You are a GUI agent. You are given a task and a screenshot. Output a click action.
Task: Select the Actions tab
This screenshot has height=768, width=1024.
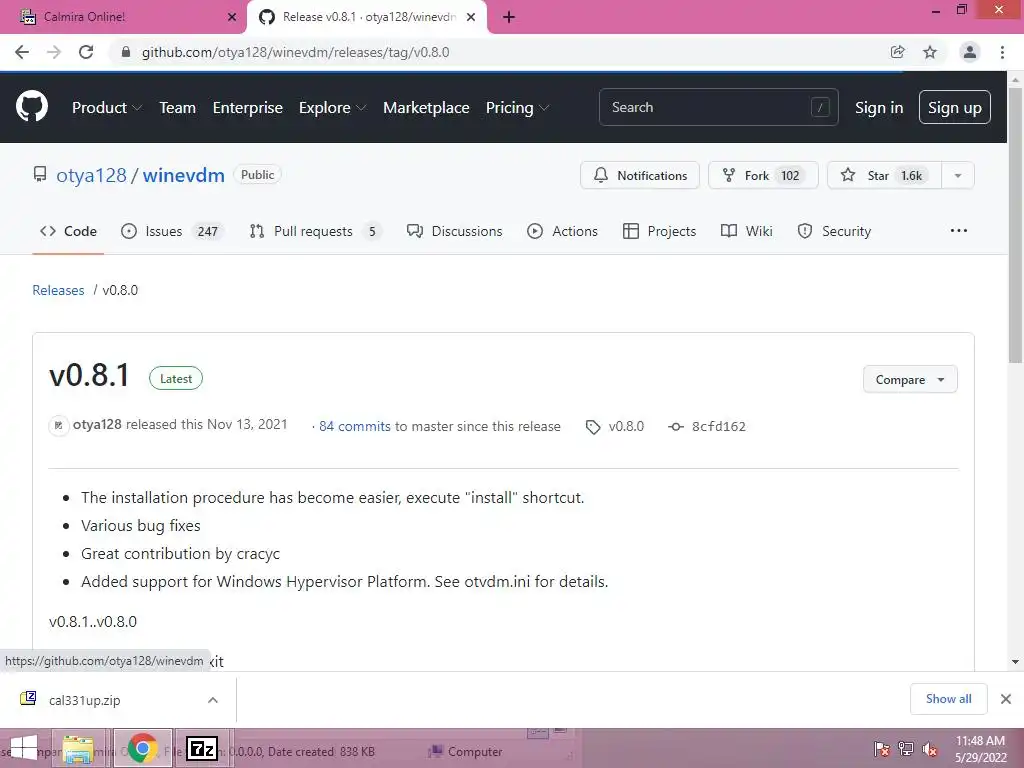point(562,231)
